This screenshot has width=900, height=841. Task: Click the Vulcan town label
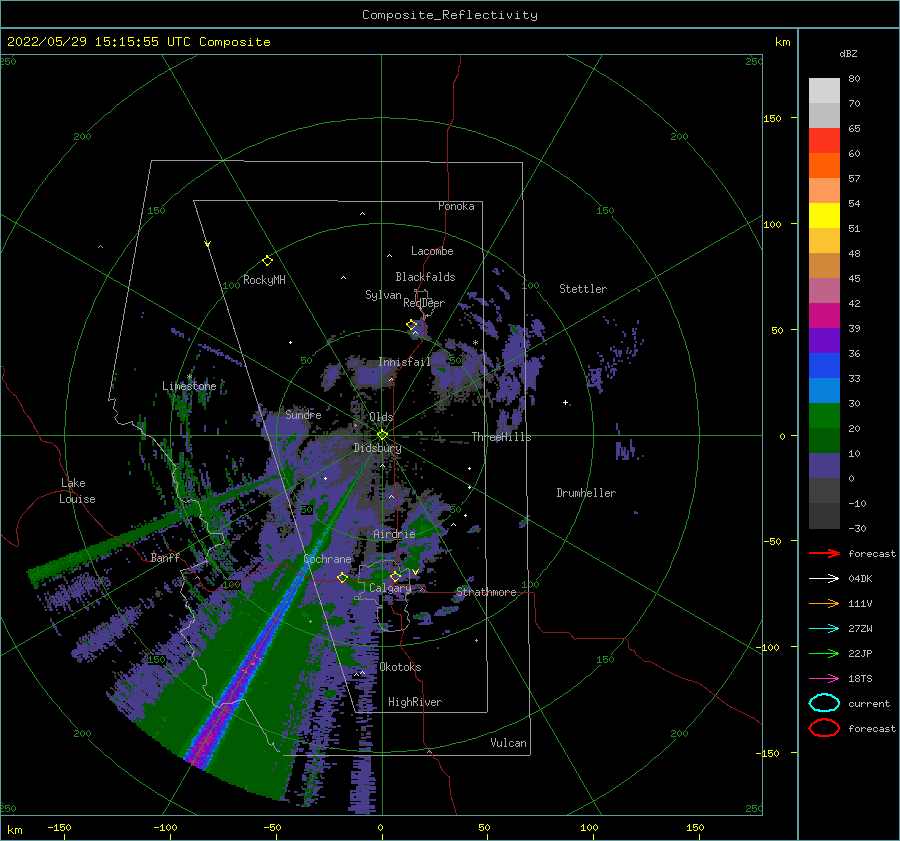(508, 743)
